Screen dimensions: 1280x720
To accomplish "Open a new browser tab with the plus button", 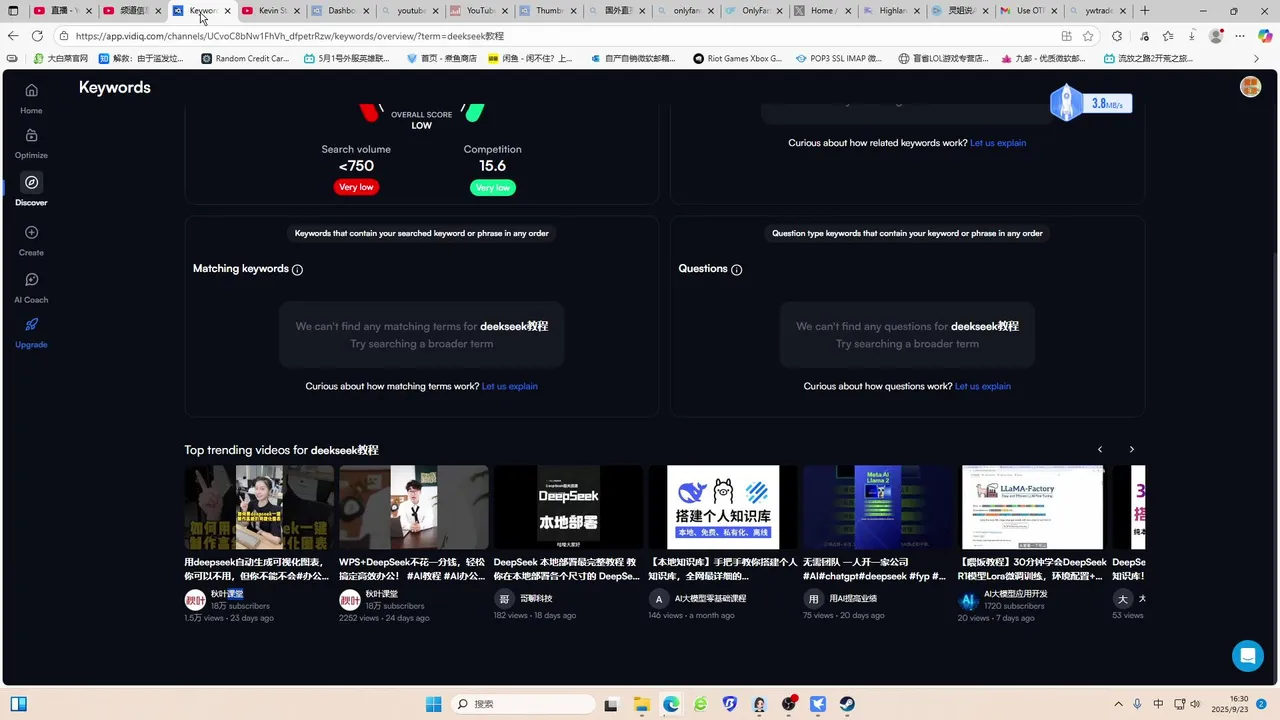I will (1145, 11).
